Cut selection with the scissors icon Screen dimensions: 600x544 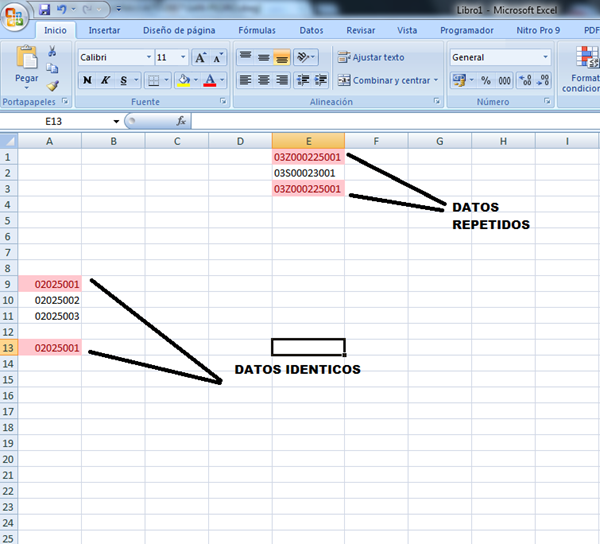pos(52,51)
